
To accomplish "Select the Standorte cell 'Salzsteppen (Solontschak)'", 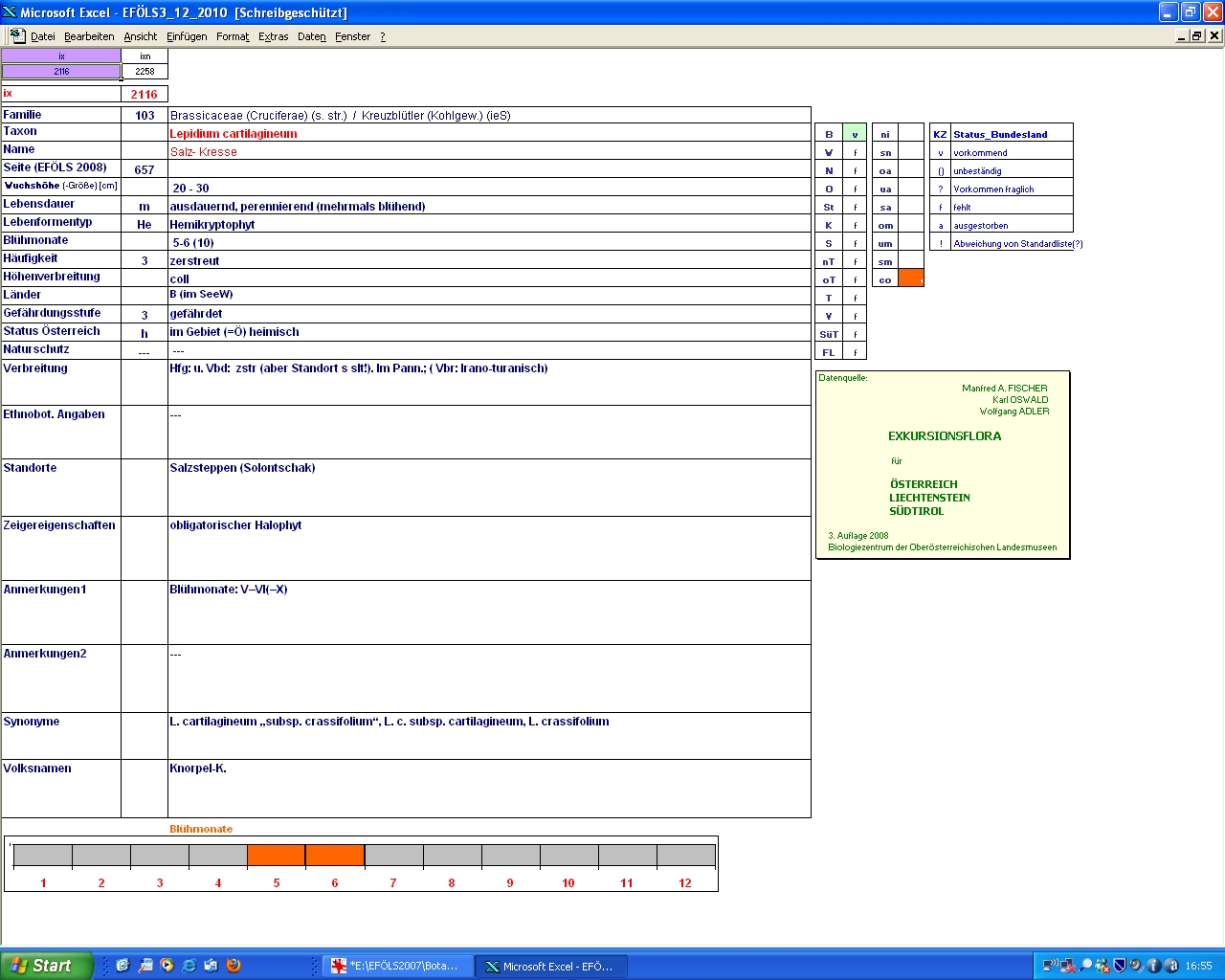I will (489, 487).
